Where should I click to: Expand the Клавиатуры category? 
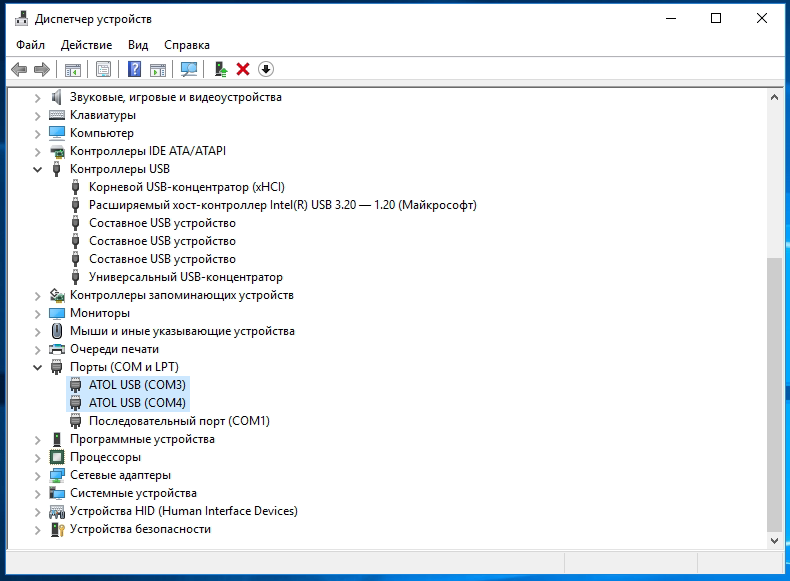point(38,115)
